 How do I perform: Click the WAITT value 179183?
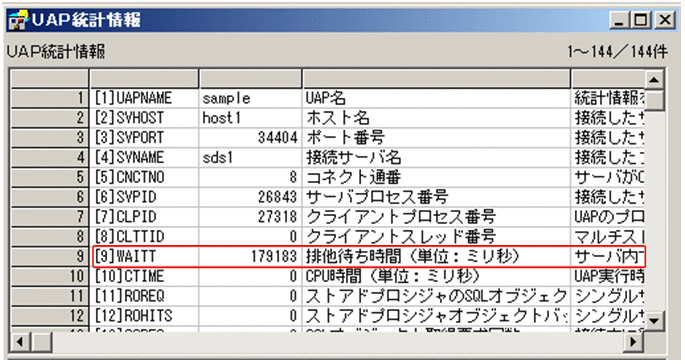click(x=250, y=256)
